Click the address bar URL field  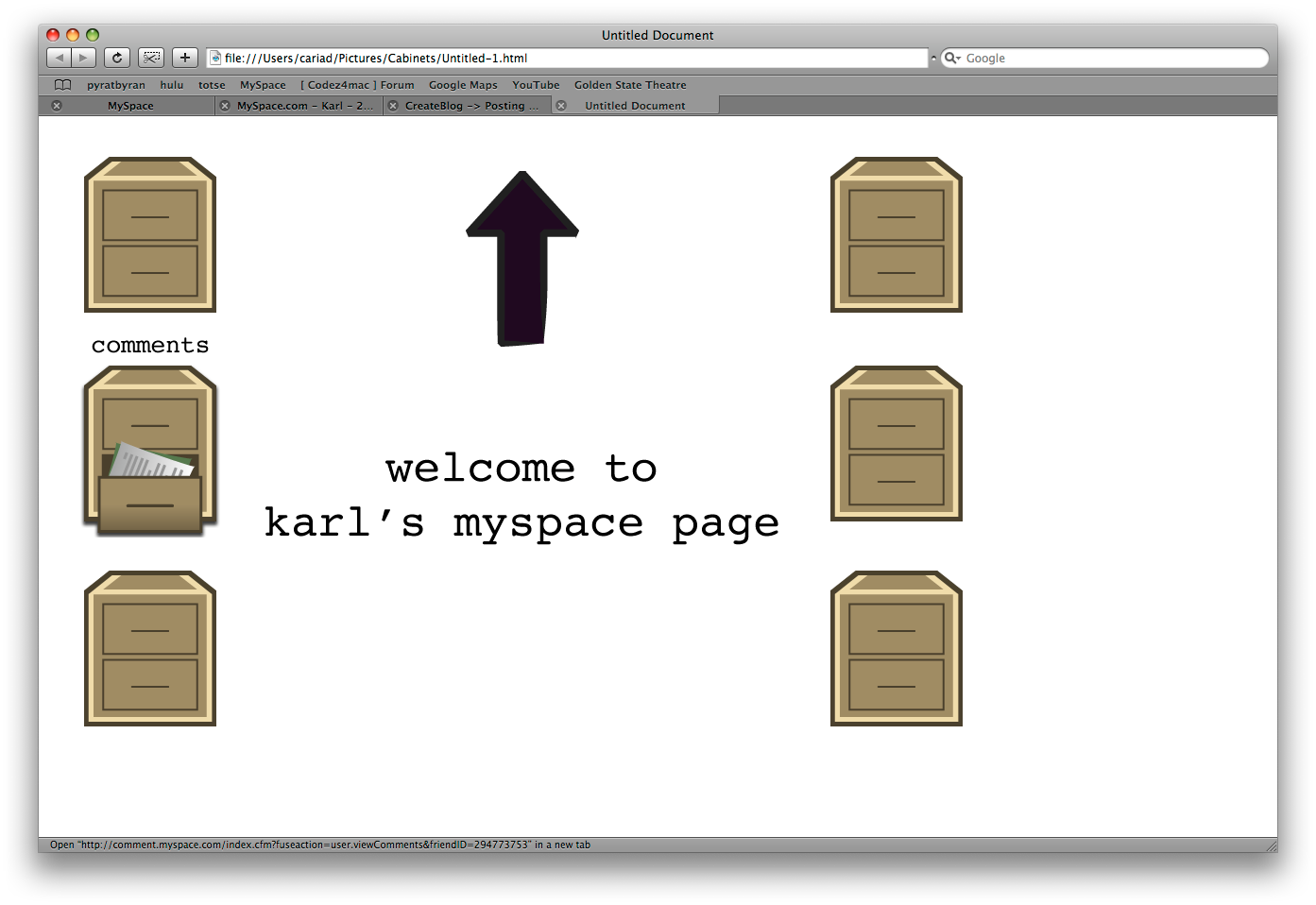pyautogui.click(x=567, y=58)
